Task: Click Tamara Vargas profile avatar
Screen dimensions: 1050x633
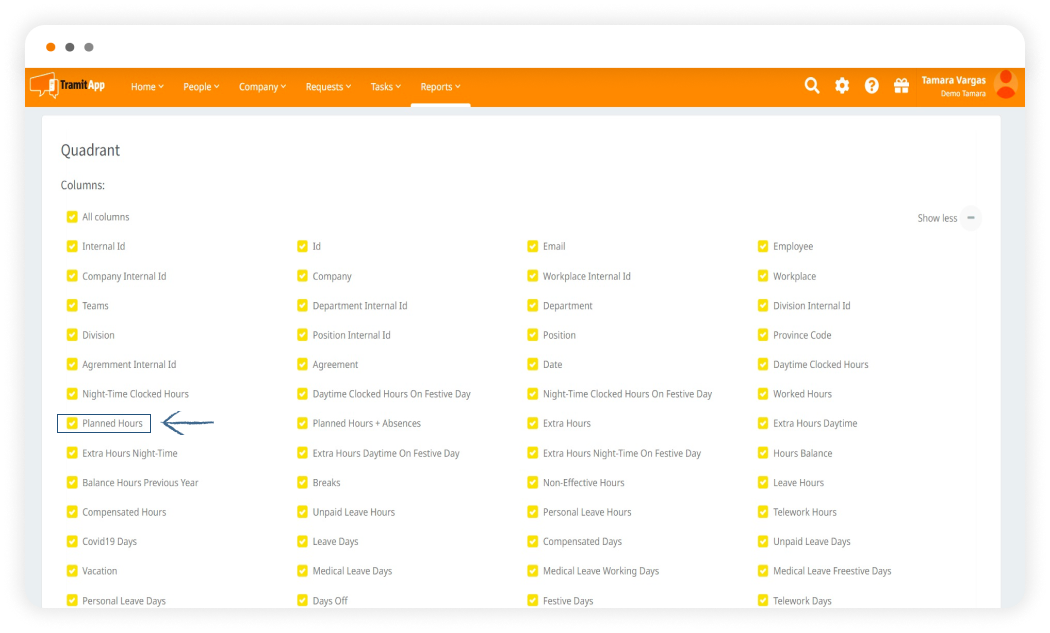Action: [1005, 85]
